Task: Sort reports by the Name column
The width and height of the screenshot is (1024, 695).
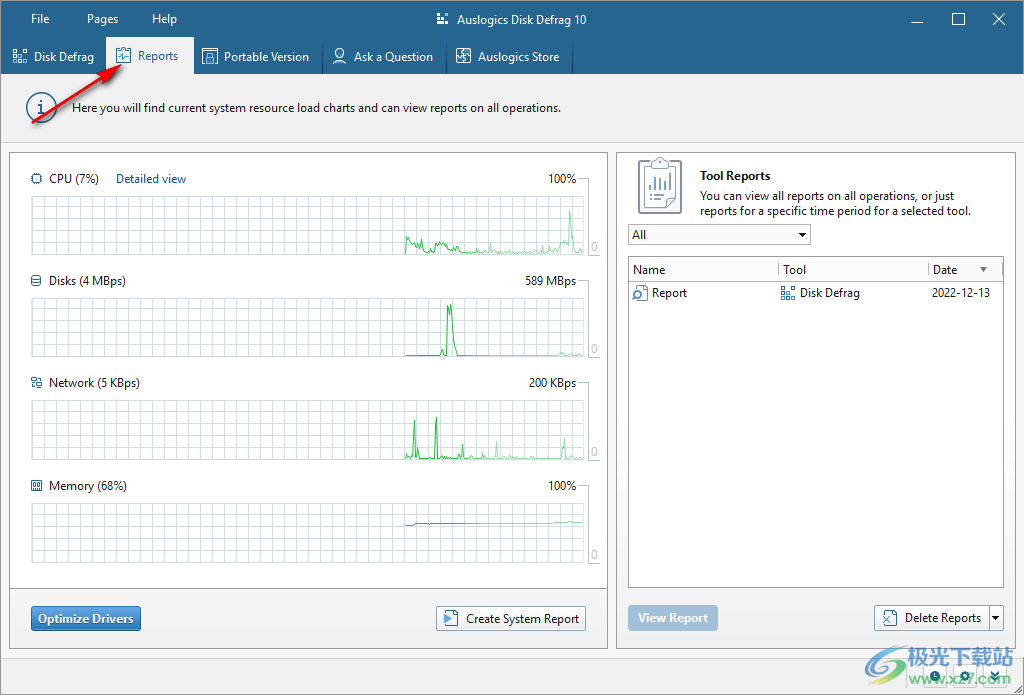Action: 703,269
